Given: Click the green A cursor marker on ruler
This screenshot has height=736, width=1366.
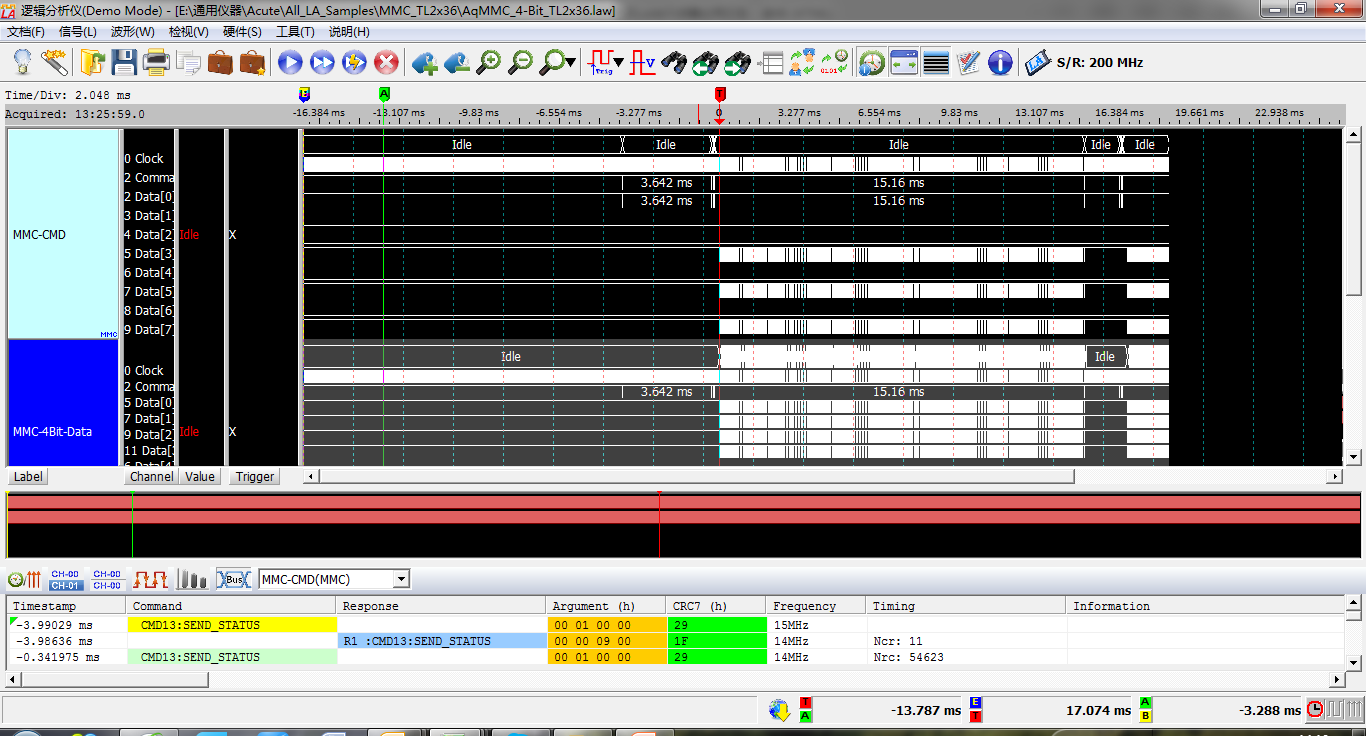Looking at the screenshot, I should click(384, 93).
